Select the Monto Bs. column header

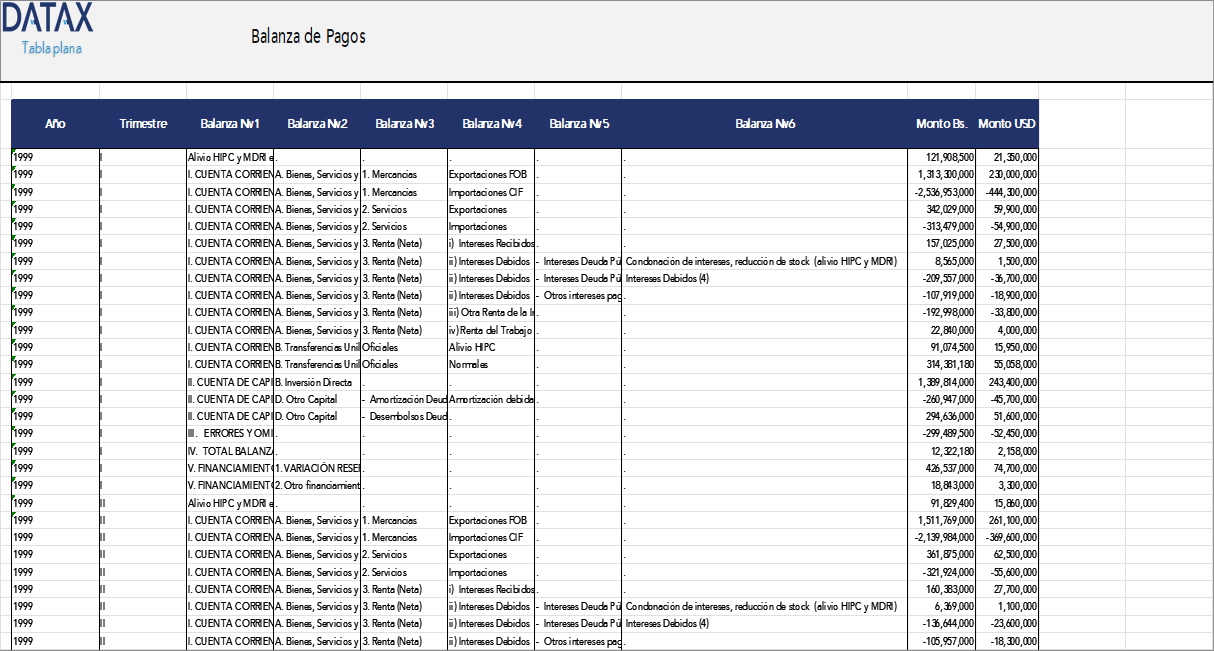click(x=942, y=124)
